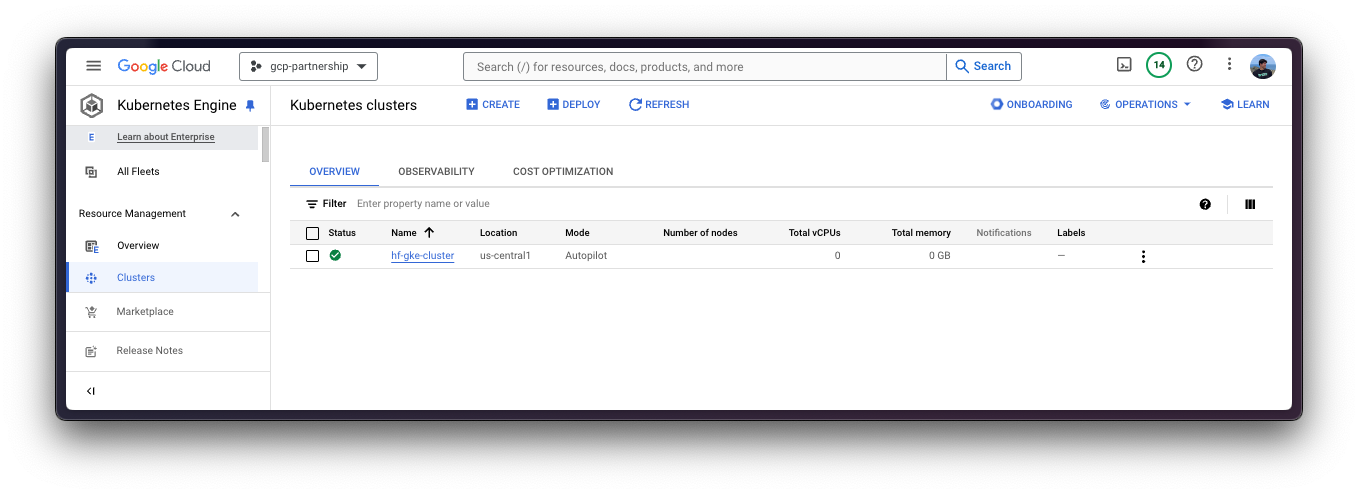Click the Google Cloud logo
Image resolution: width=1358 pixels, height=494 pixels.
pos(164,66)
